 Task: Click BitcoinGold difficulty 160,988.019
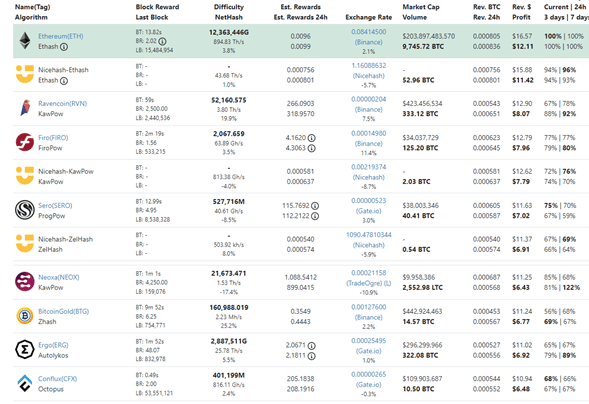(228, 308)
